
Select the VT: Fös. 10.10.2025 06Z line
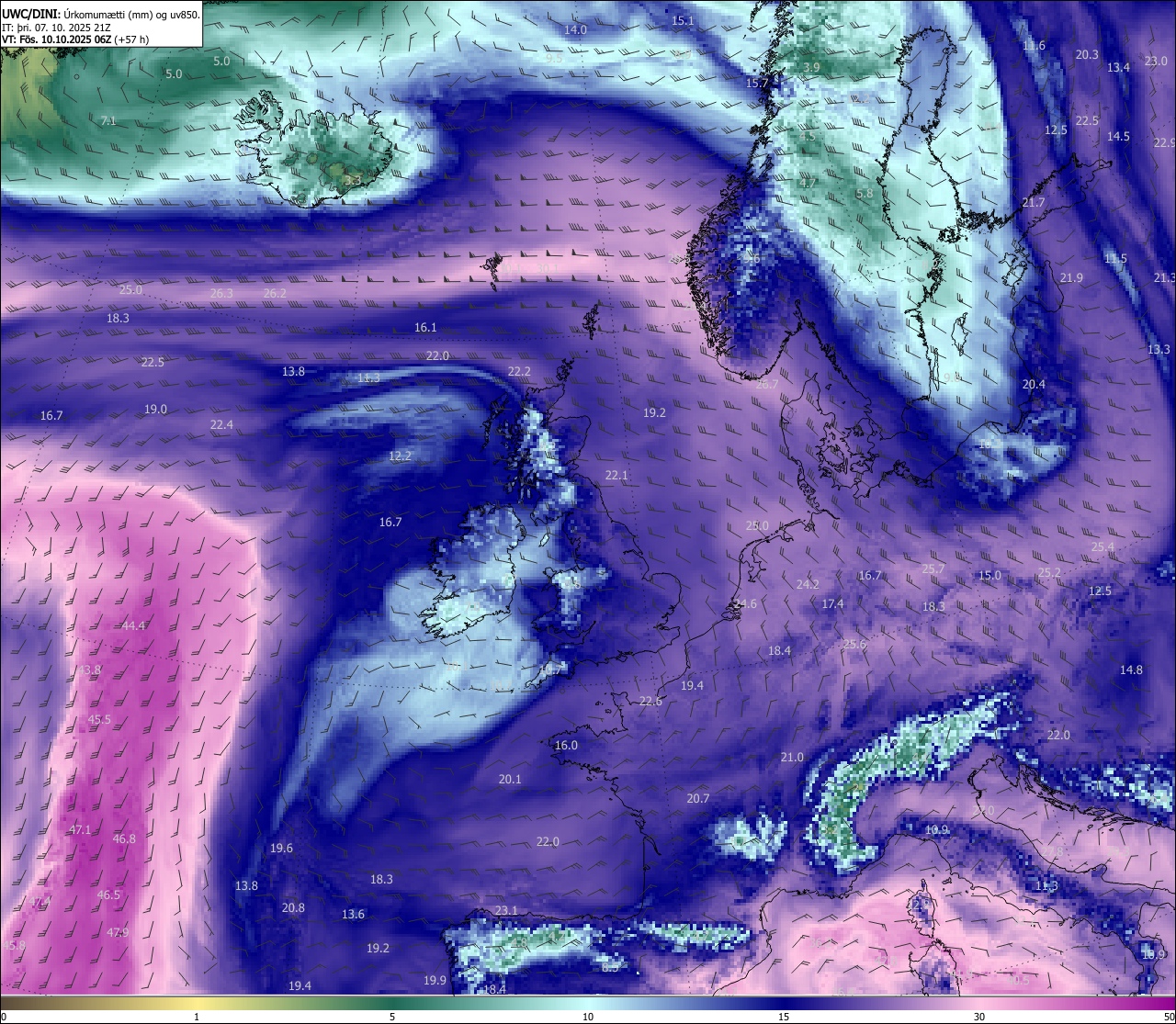(x=75, y=39)
